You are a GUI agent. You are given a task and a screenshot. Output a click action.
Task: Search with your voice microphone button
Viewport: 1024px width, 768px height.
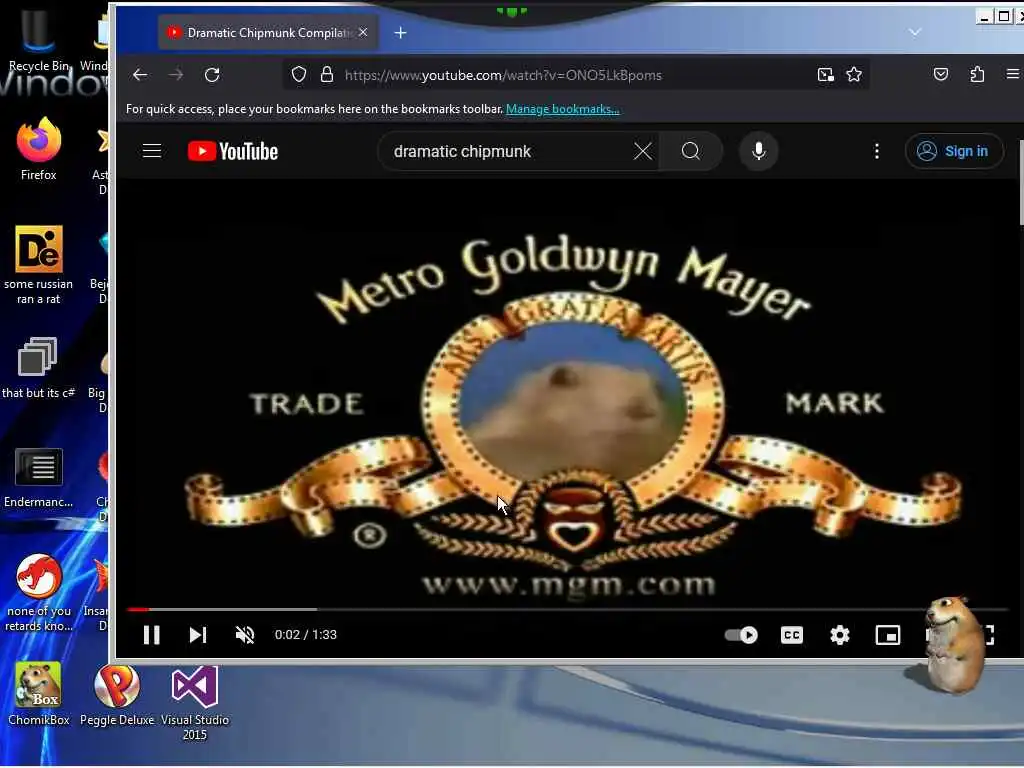[758, 152]
